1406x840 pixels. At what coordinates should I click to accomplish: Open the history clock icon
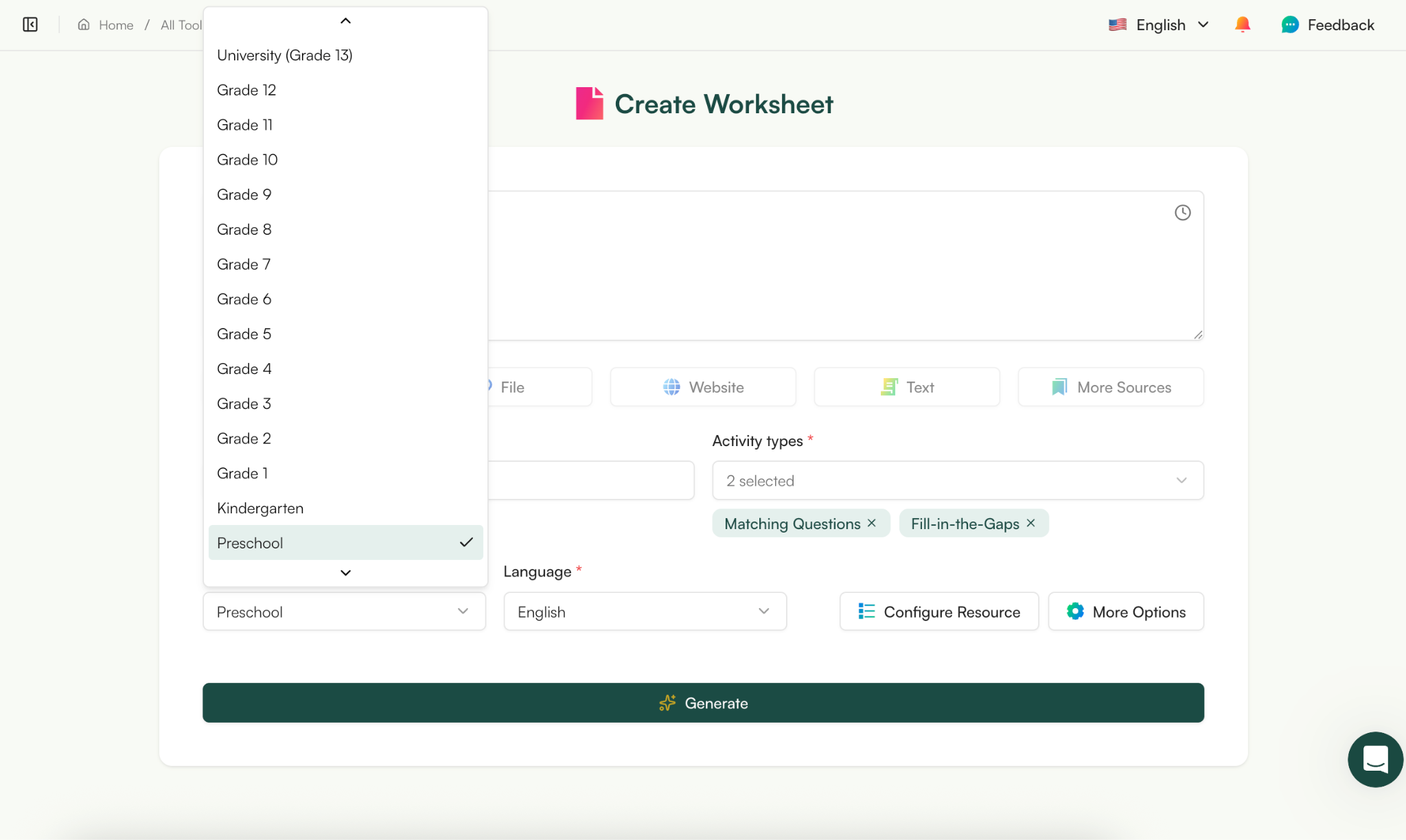1182,213
